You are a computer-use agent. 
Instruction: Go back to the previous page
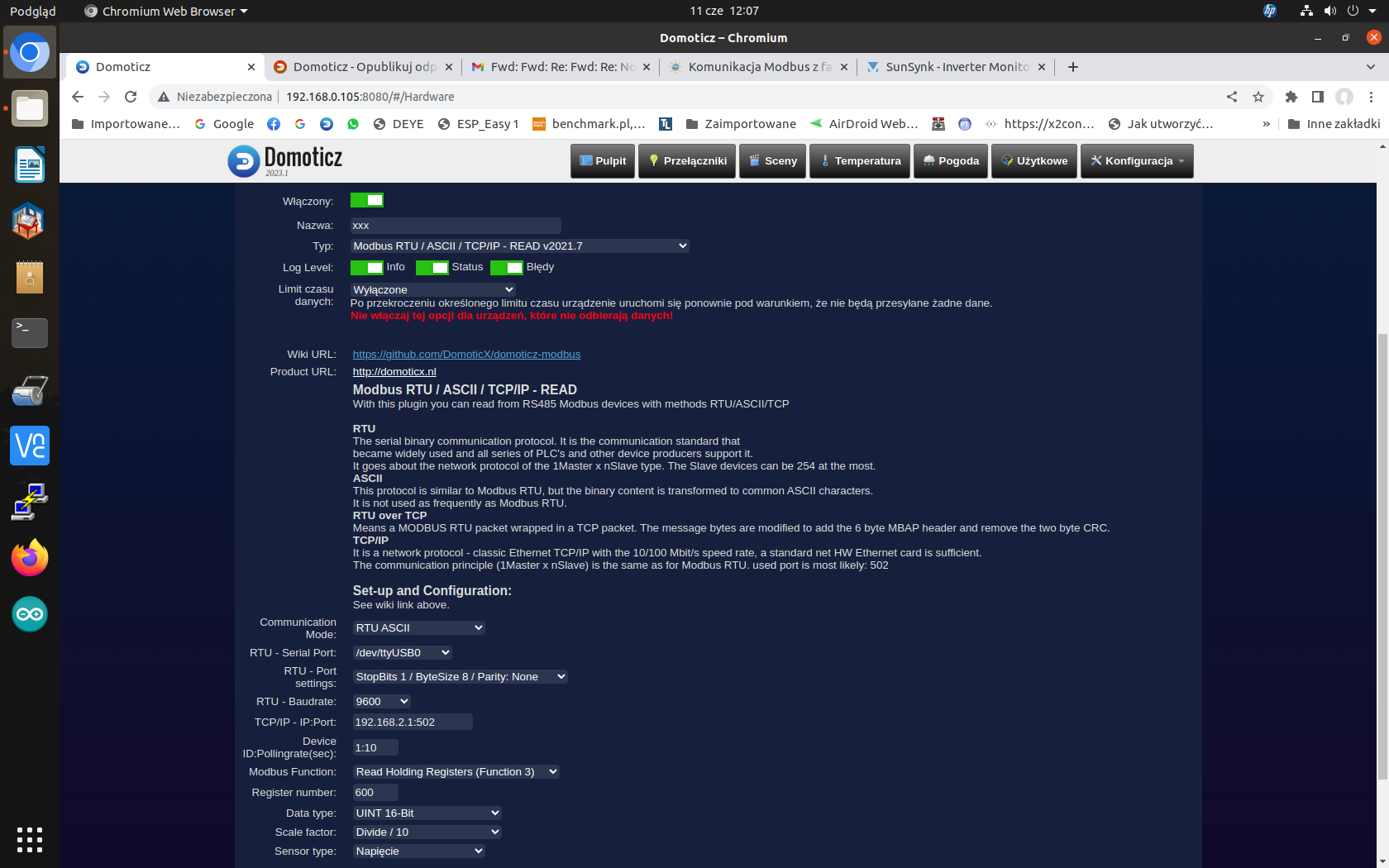78,97
